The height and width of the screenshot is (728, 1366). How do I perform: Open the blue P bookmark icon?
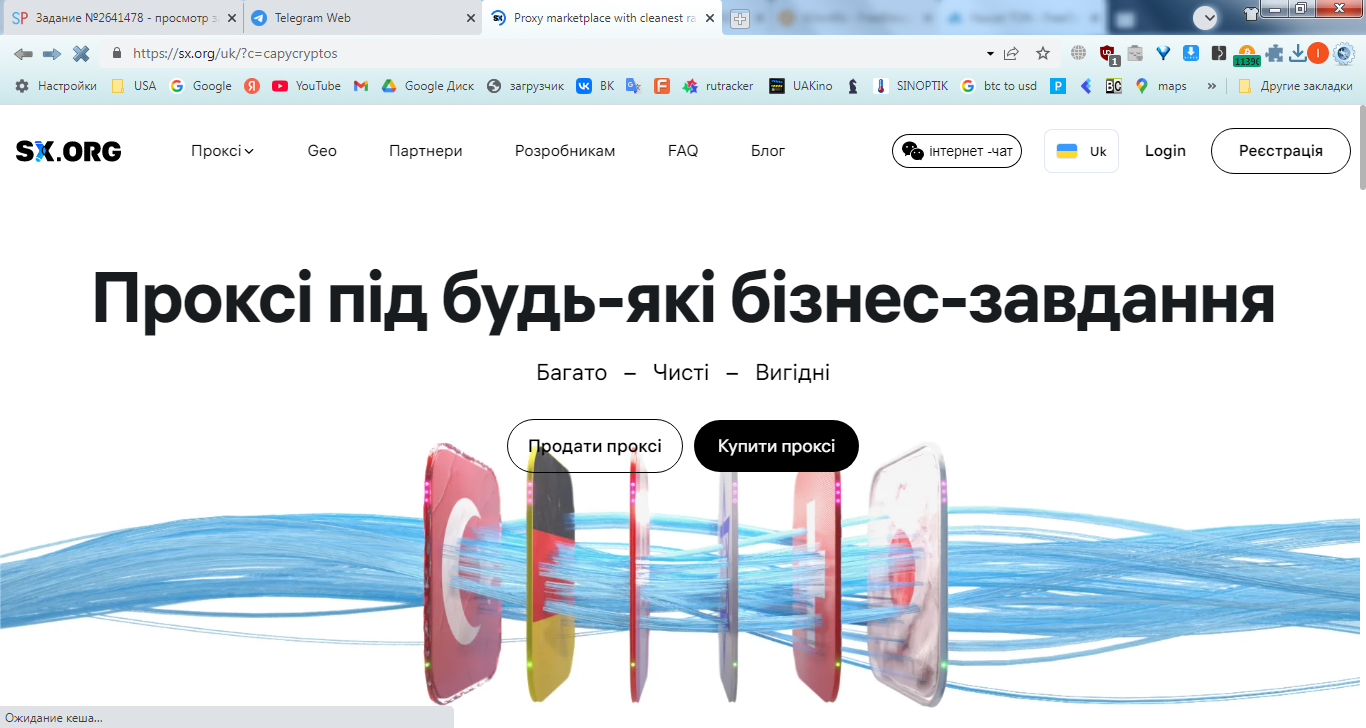coord(1058,86)
